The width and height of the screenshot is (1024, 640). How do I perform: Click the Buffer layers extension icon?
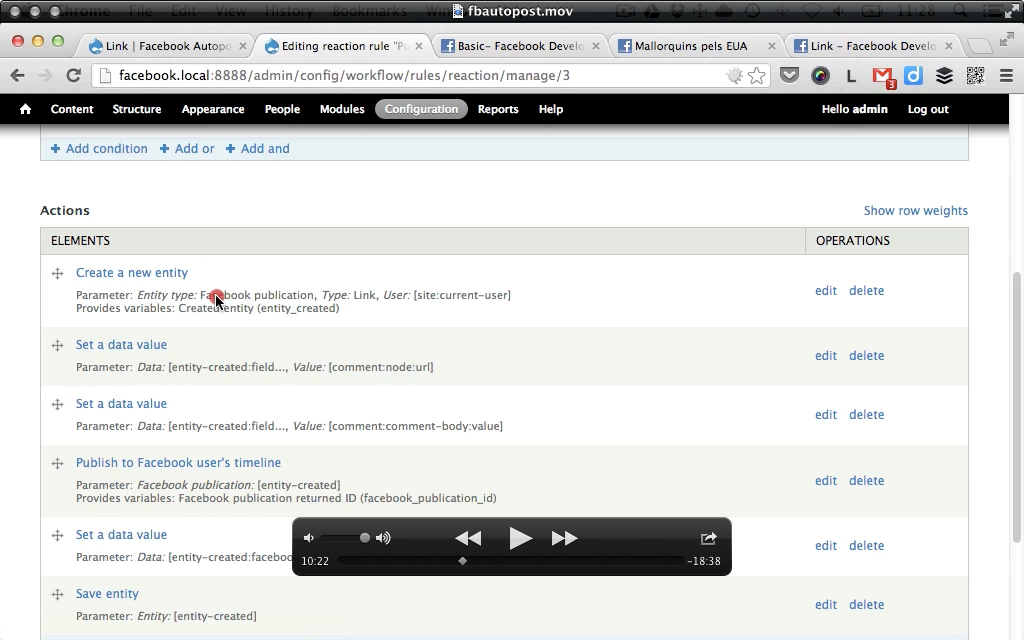point(944,76)
